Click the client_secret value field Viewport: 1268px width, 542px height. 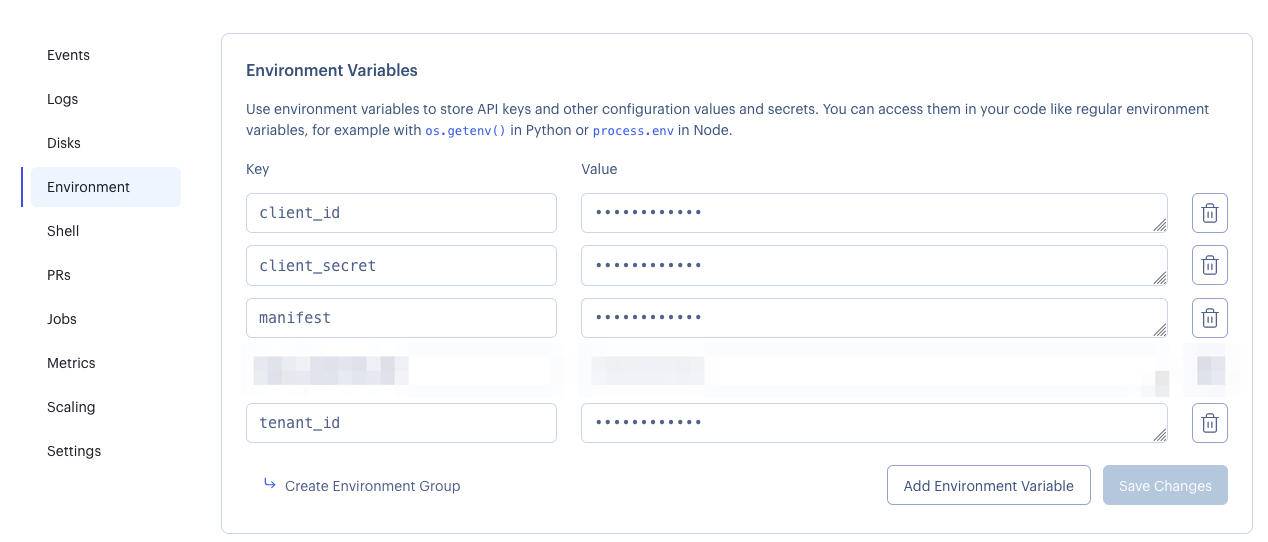(x=873, y=265)
